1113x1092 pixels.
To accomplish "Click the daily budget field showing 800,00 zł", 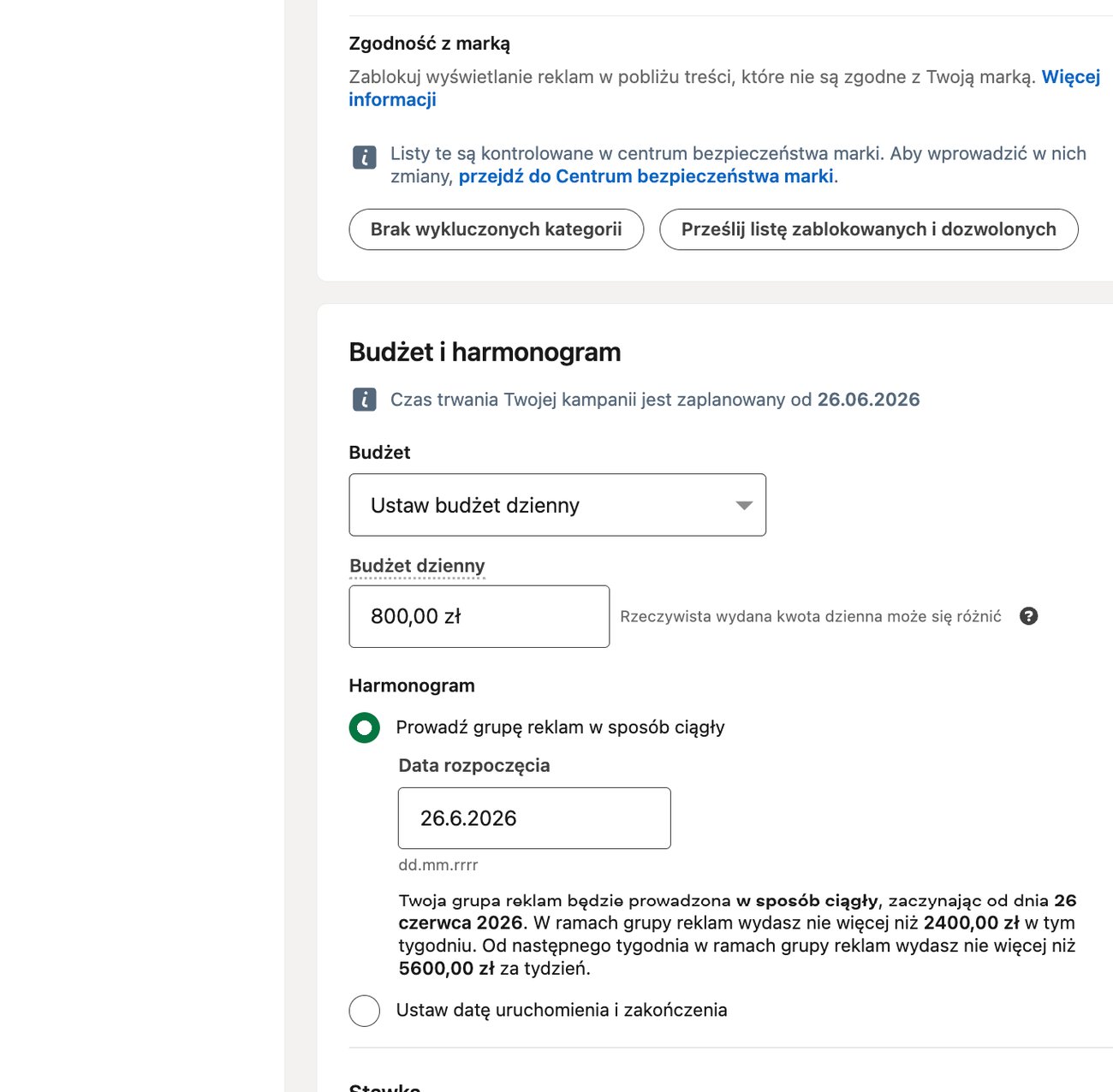I will pos(479,616).
